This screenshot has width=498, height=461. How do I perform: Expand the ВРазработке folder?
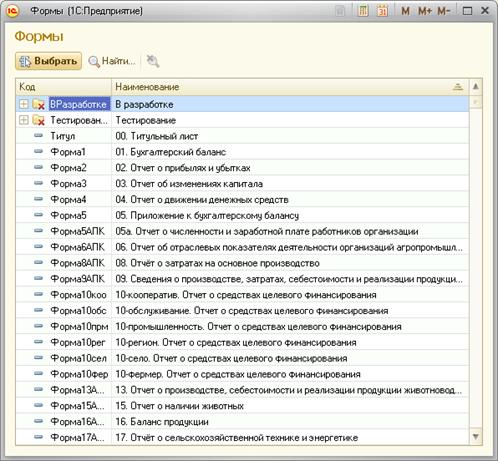click(24, 104)
